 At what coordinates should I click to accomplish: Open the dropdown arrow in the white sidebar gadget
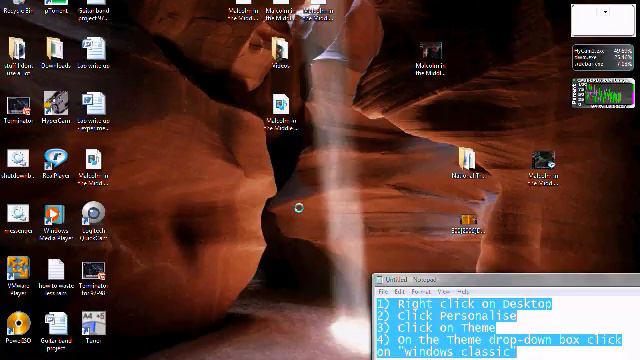tap(605, 12)
